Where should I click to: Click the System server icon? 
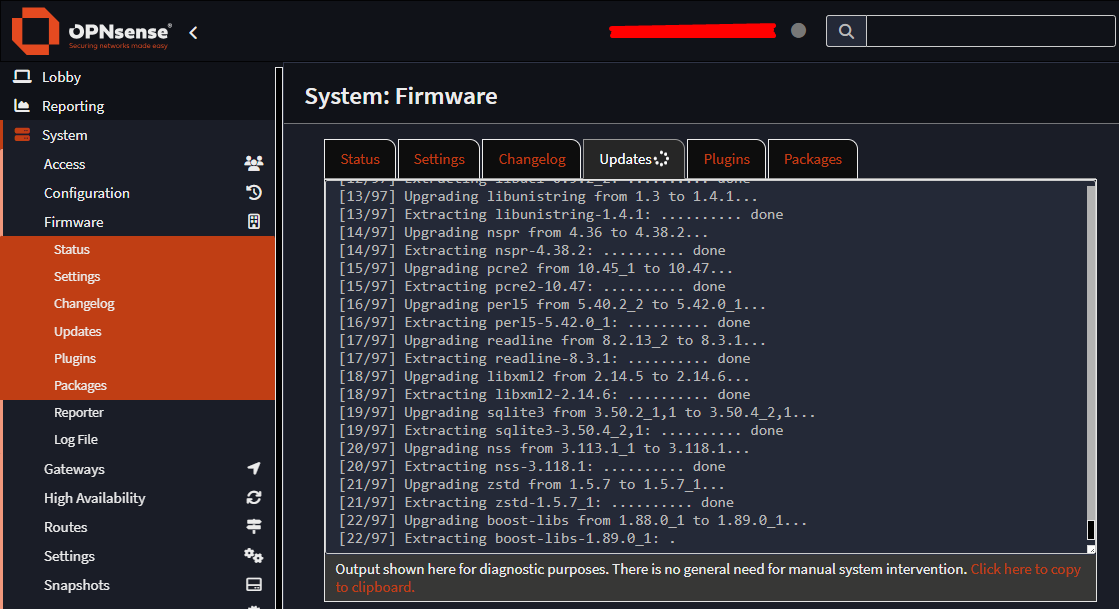(x=22, y=135)
